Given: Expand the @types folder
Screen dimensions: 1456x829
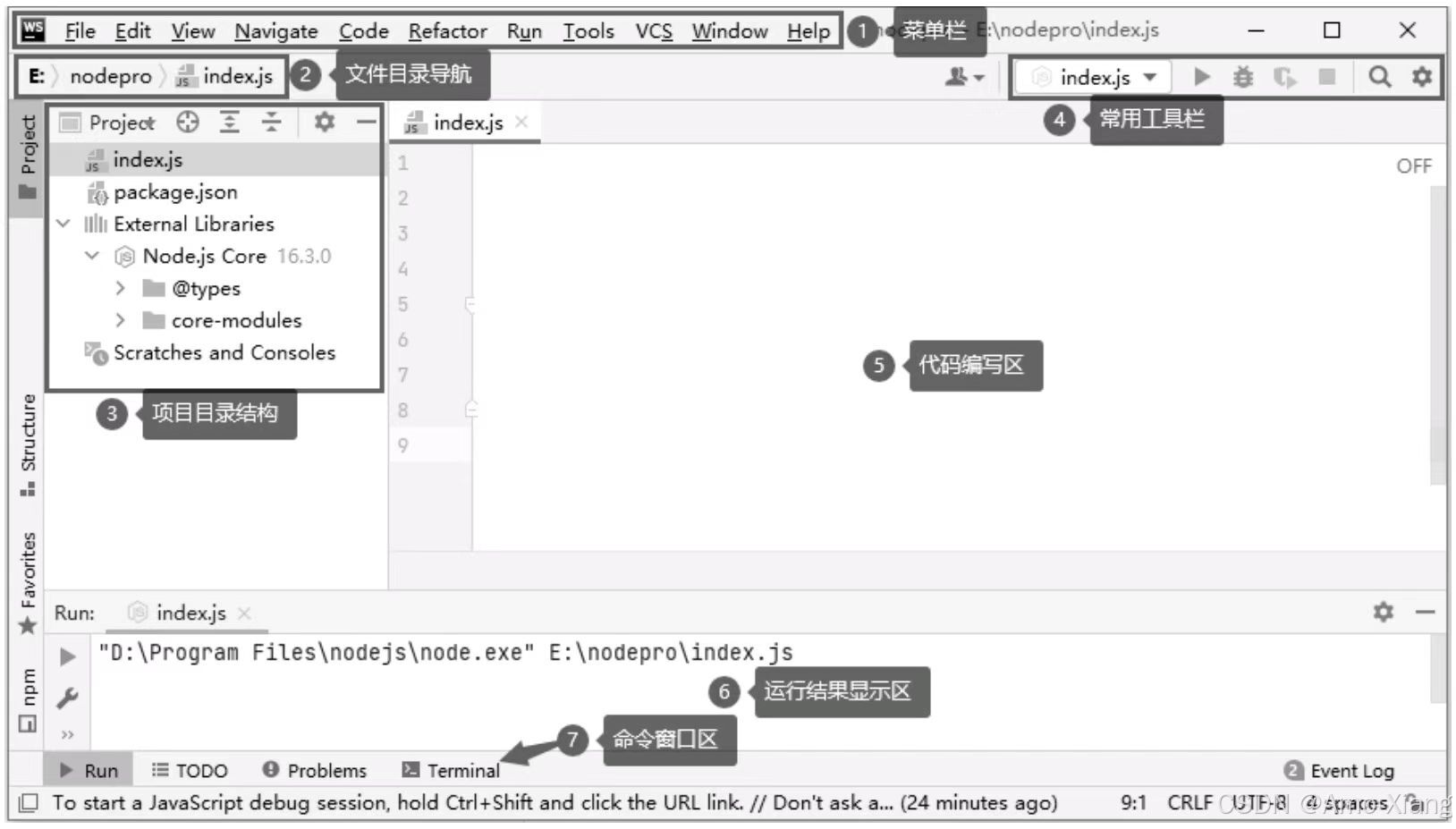Looking at the screenshot, I should pyautogui.click(x=120, y=288).
